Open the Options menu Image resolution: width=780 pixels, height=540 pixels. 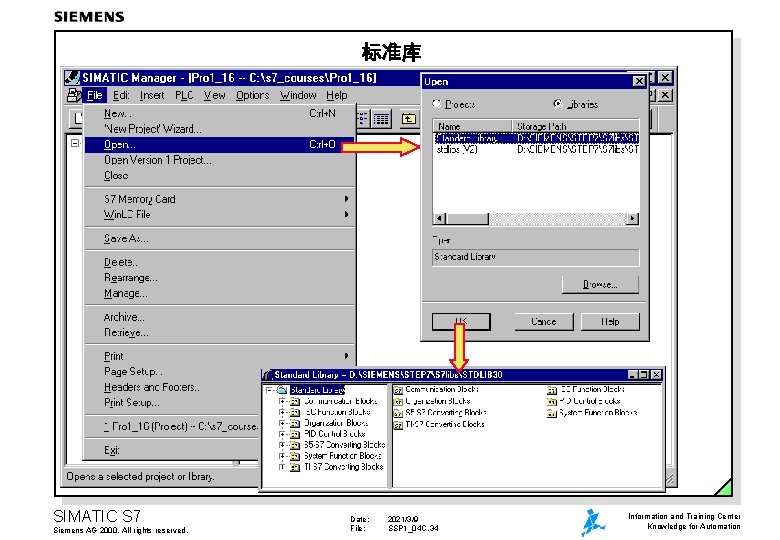pyautogui.click(x=253, y=95)
